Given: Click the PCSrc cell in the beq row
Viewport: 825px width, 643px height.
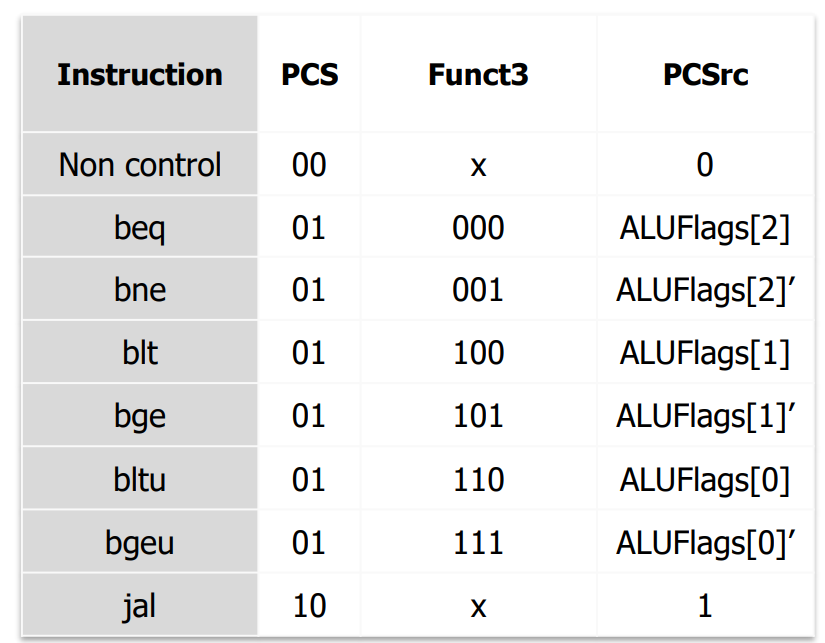Looking at the screenshot, I should [x=705, y=228].
